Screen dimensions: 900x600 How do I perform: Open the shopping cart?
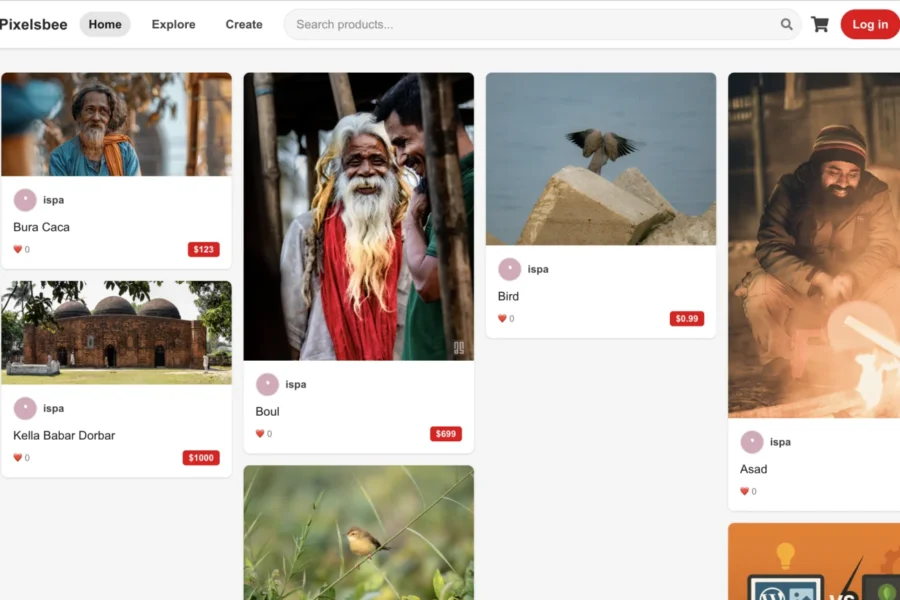820,24
